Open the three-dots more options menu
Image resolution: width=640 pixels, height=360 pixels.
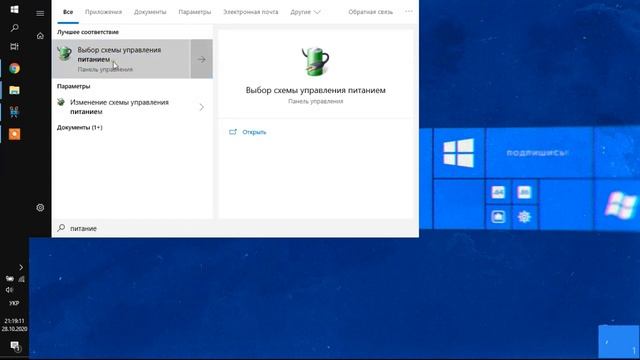409,12
